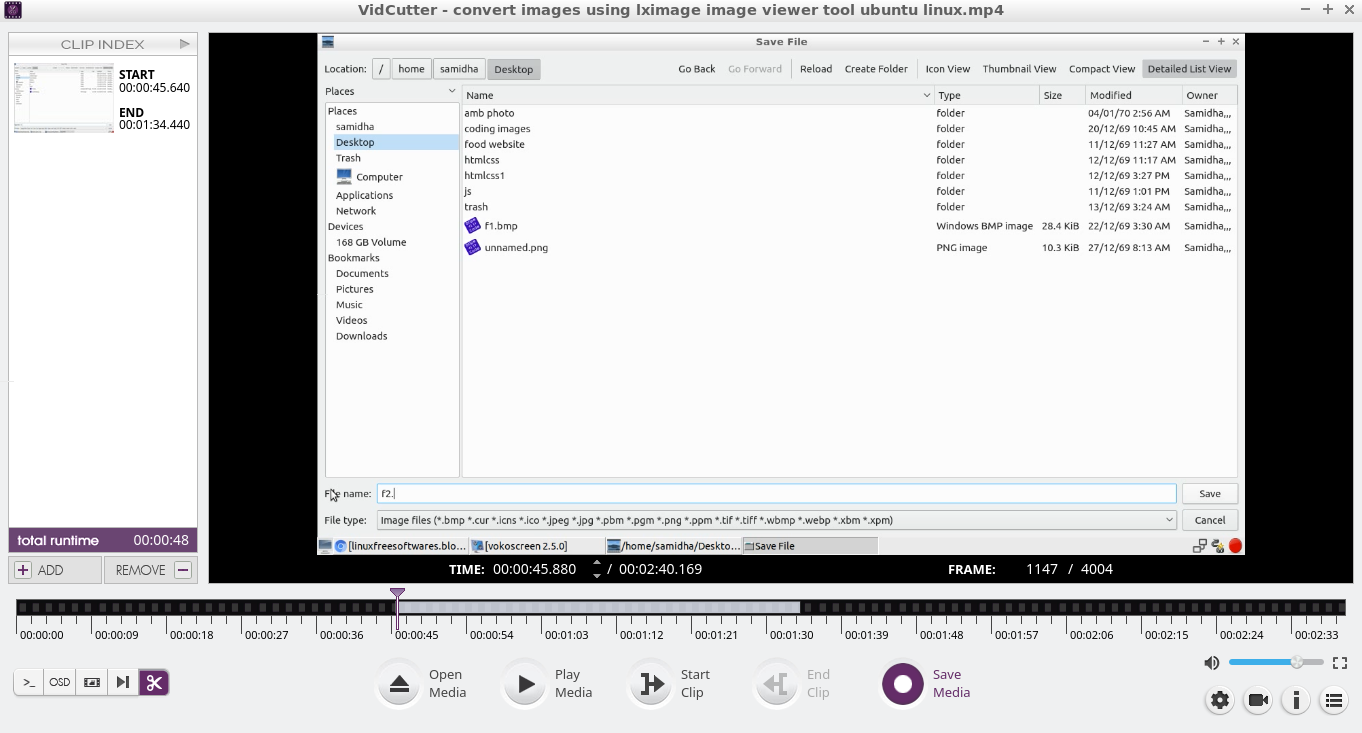Toggle the OSD on-screen display button
Screen dimensions: 1362x733
point(60,682)
